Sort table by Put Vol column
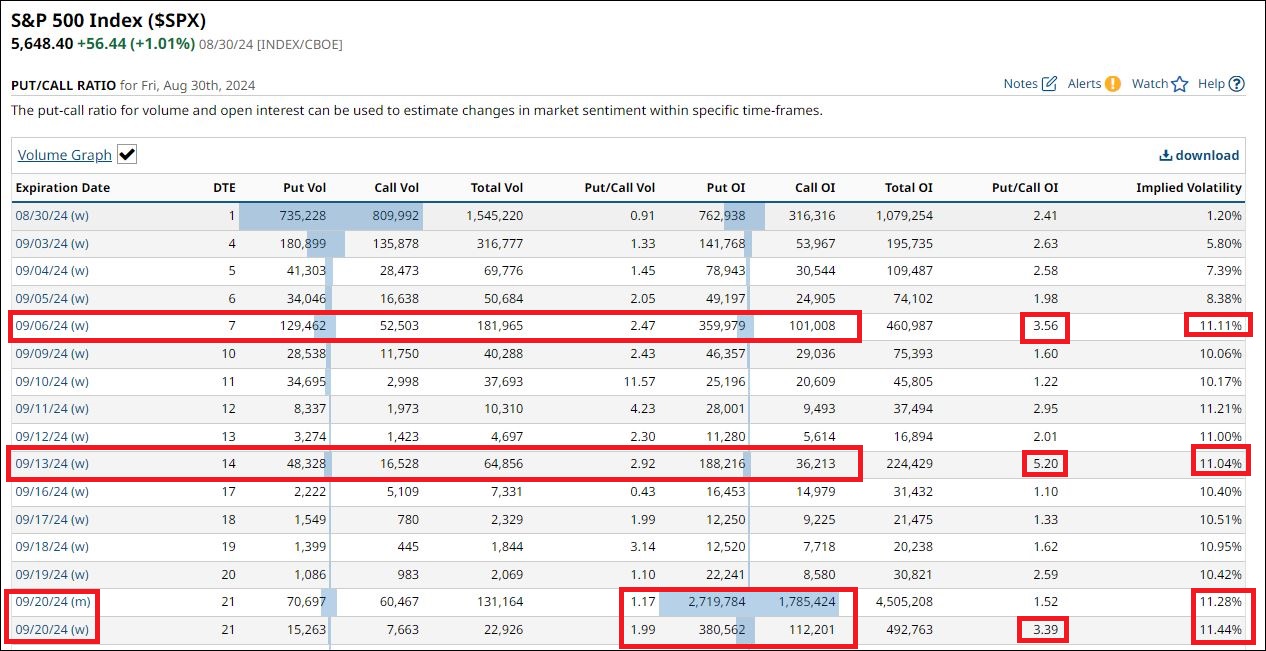1266x651 pixels. point(304,188)
